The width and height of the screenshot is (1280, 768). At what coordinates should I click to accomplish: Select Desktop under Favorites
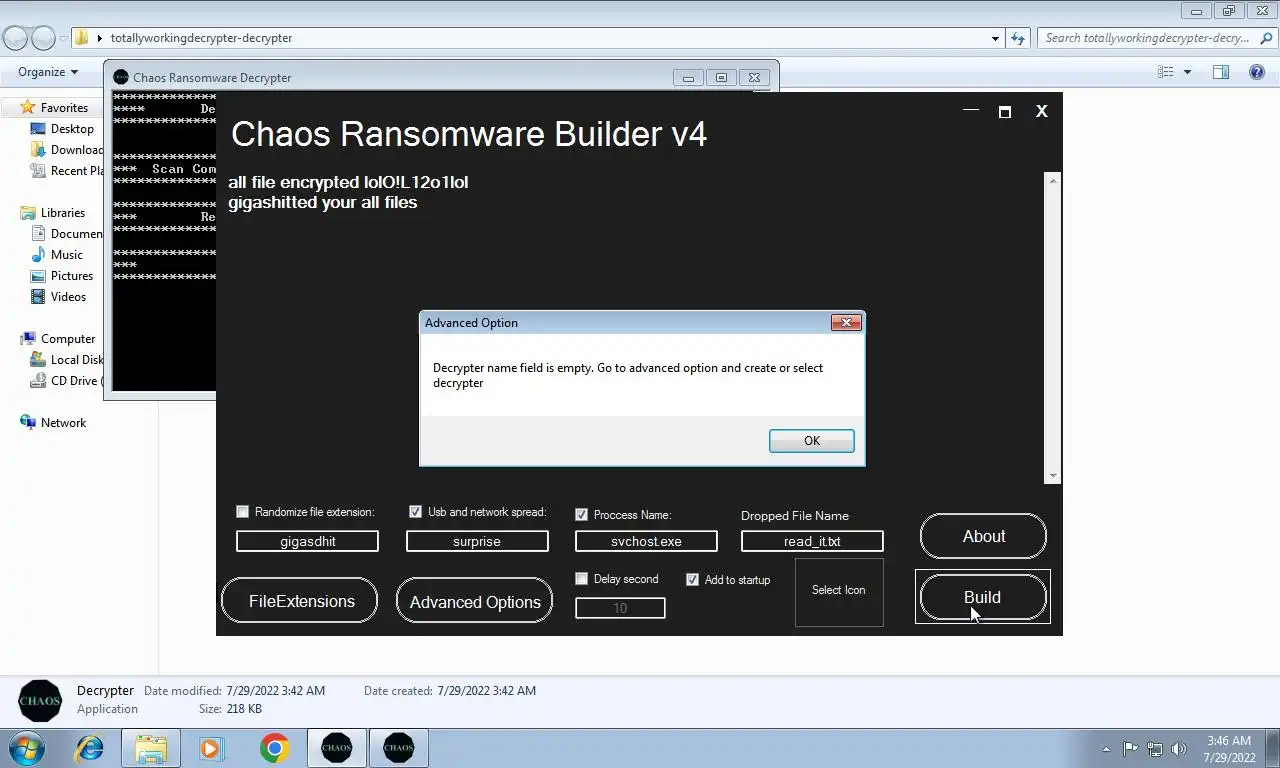coord(72,128)
